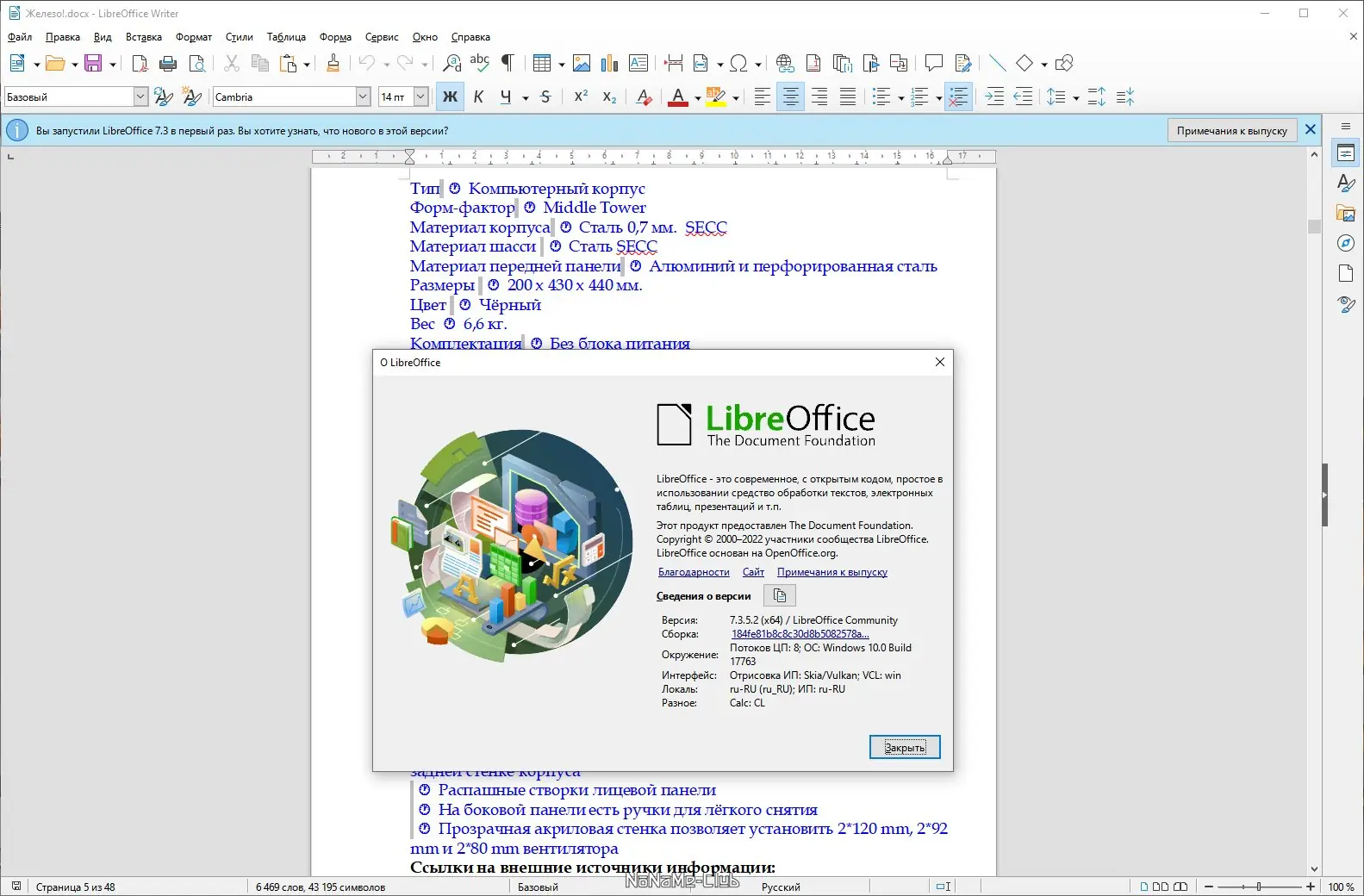Run the spelling check (abc icon)
The image size is (1364, 896).
(480, 63)
